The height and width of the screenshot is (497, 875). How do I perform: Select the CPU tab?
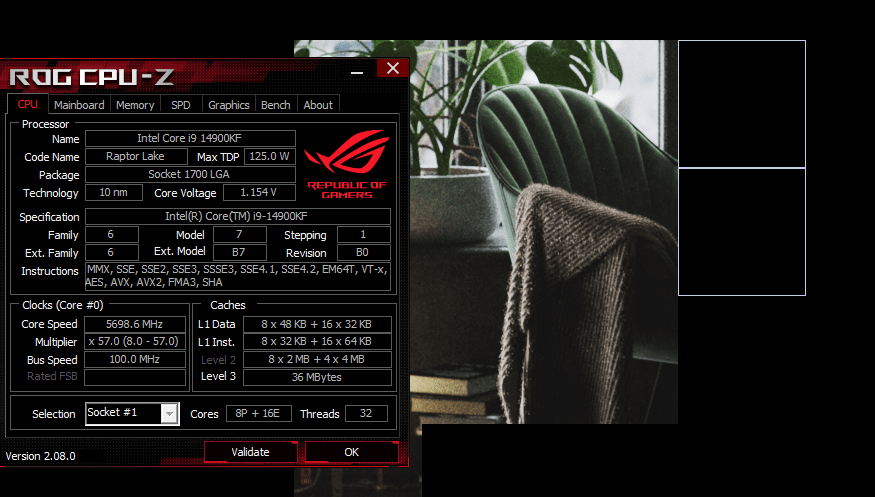[27, 104]
